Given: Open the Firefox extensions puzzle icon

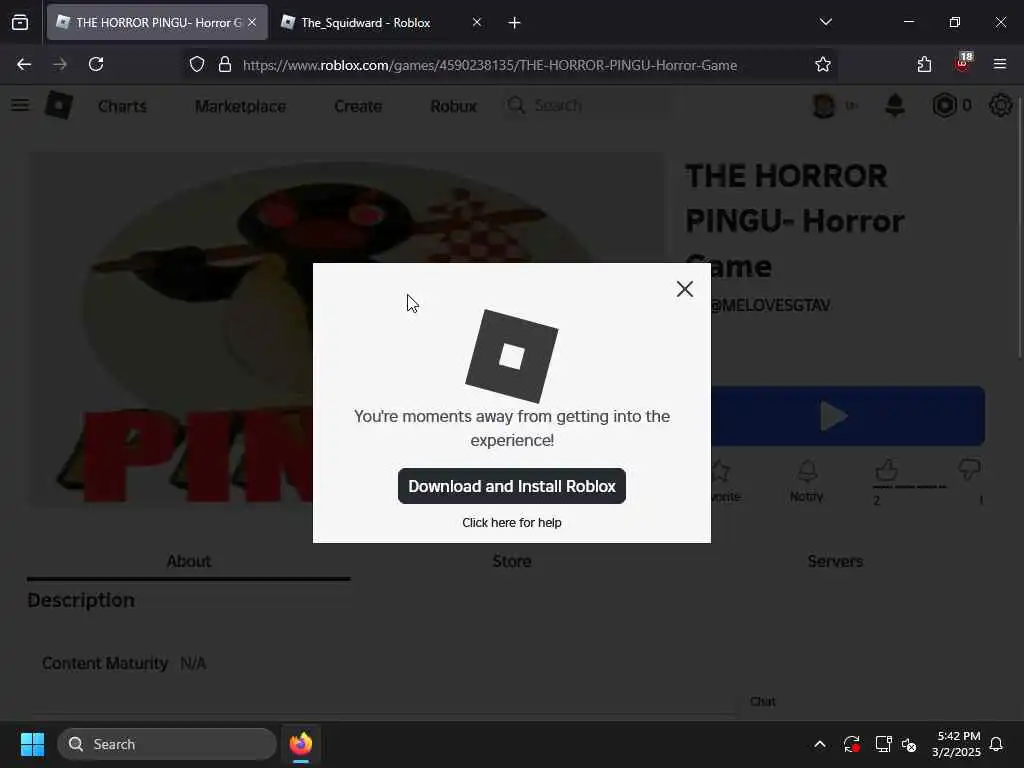Looking at the screenshot, I should [x=924, y=64].
